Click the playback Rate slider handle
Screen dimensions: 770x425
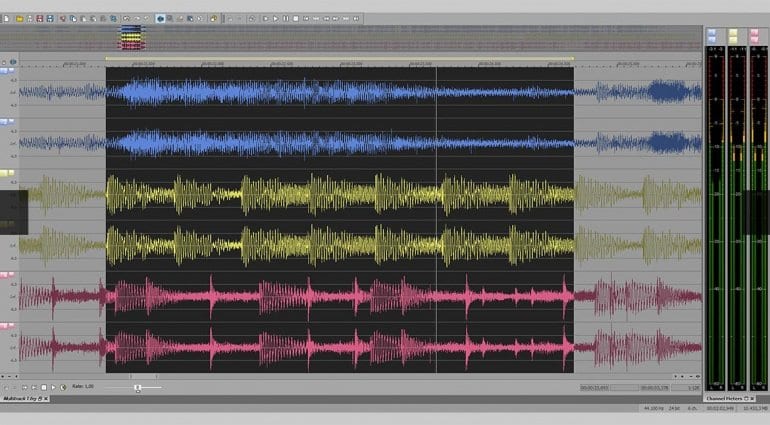point(138,388)
